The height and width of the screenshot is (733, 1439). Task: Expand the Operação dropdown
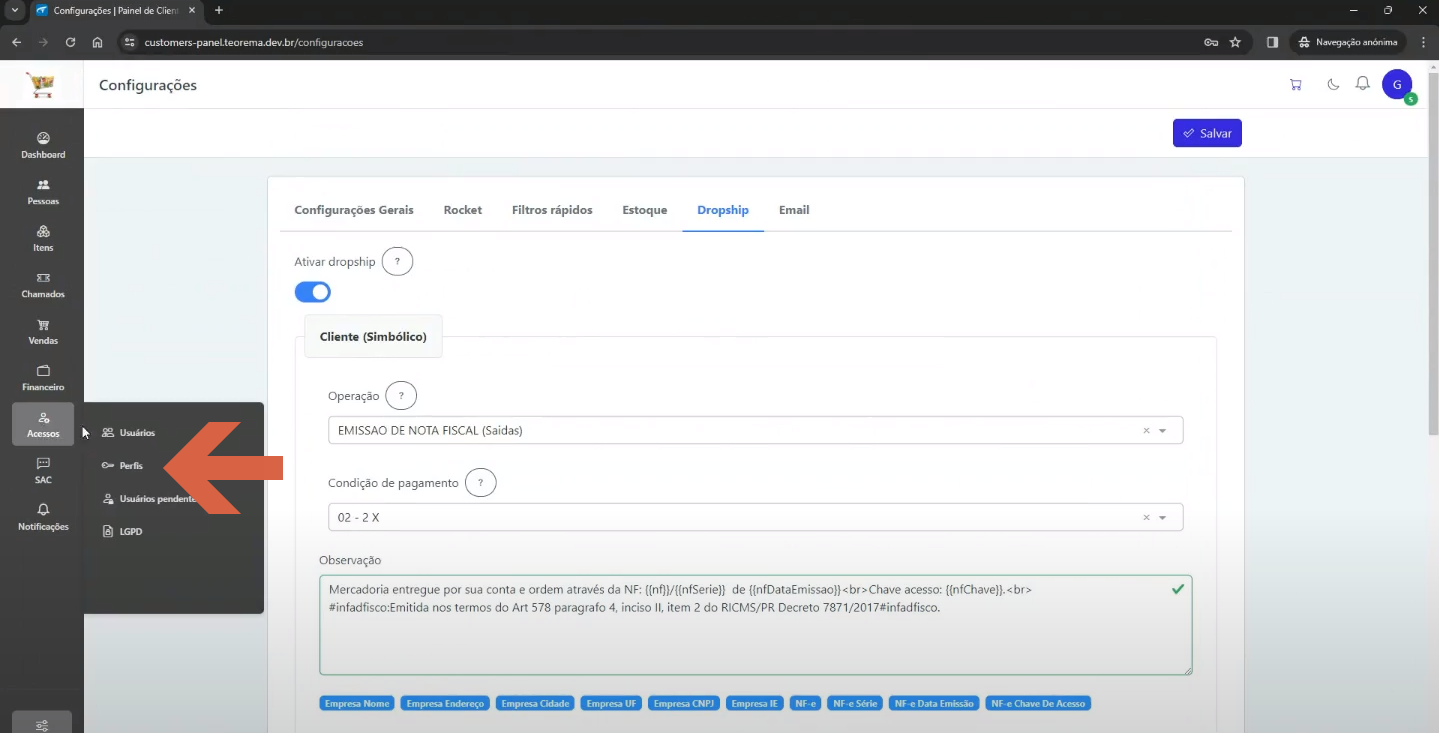pos(1163,431)
